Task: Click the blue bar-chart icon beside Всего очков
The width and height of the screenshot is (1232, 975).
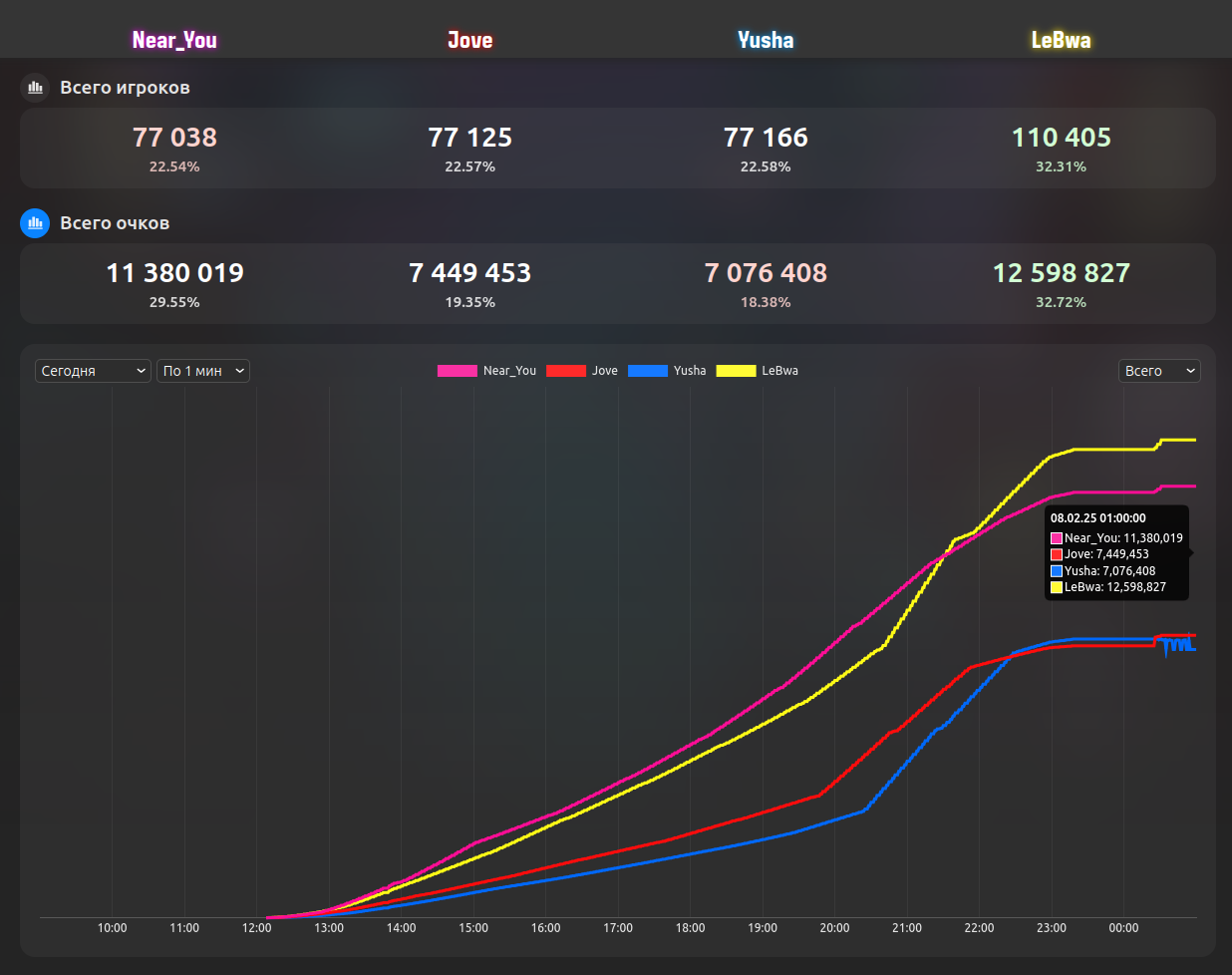Action: tap(35, 223)
